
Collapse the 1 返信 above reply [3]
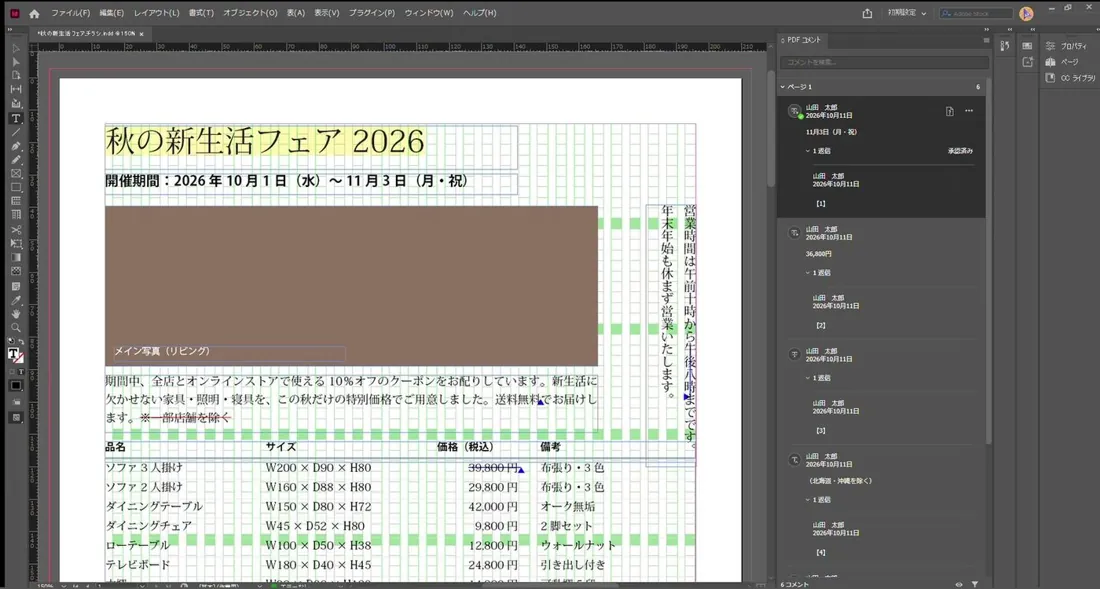807,378
